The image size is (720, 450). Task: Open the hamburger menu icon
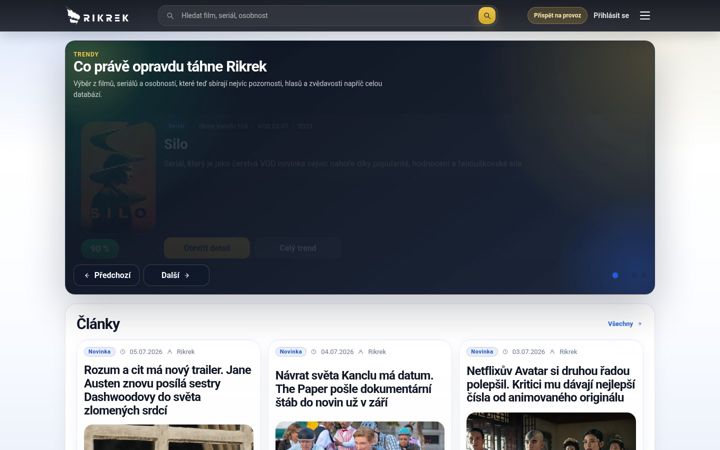pyautogui.click(x=645, y=16)
